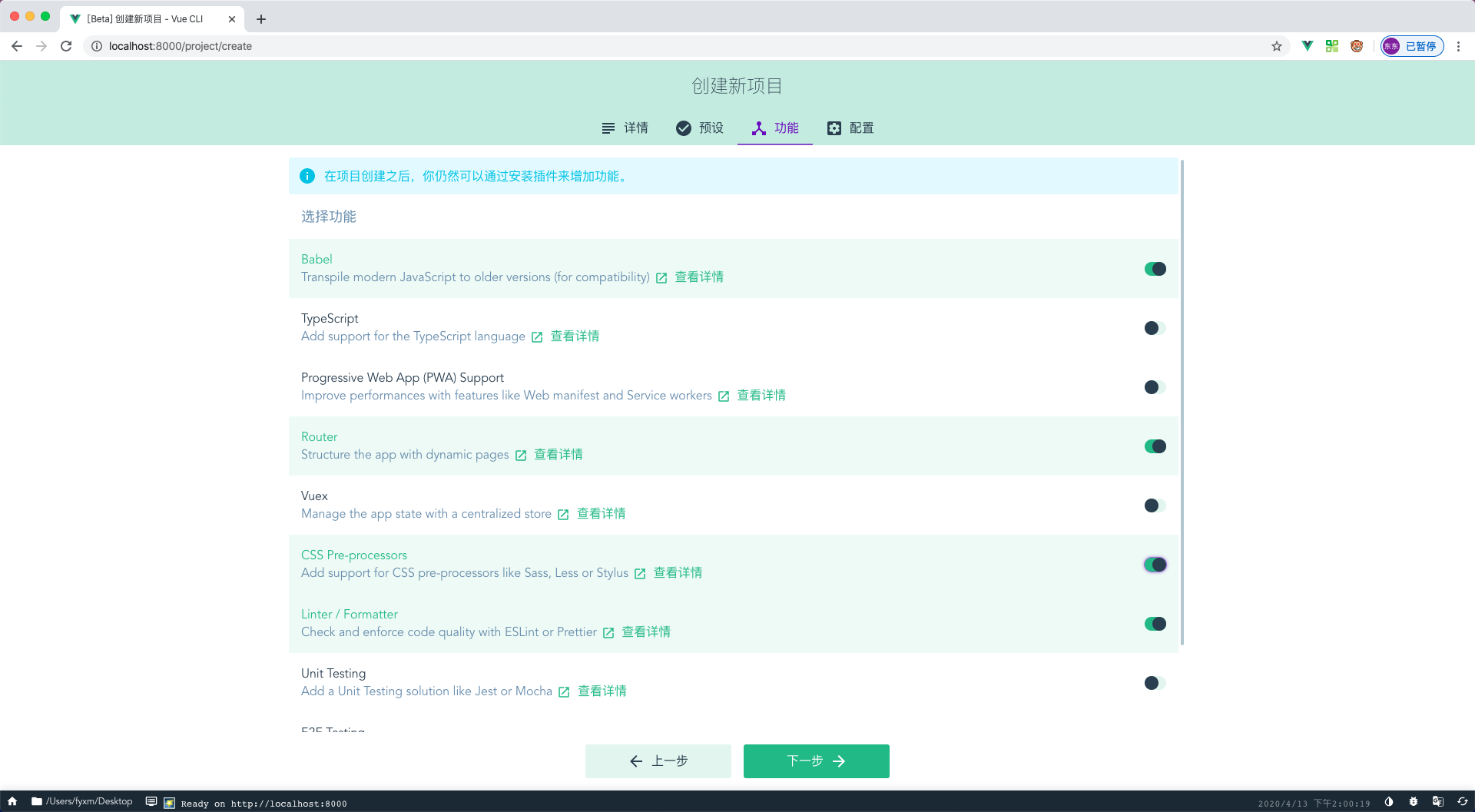
Task: Switch to the 详情 tab
Action: pos(625,128)
